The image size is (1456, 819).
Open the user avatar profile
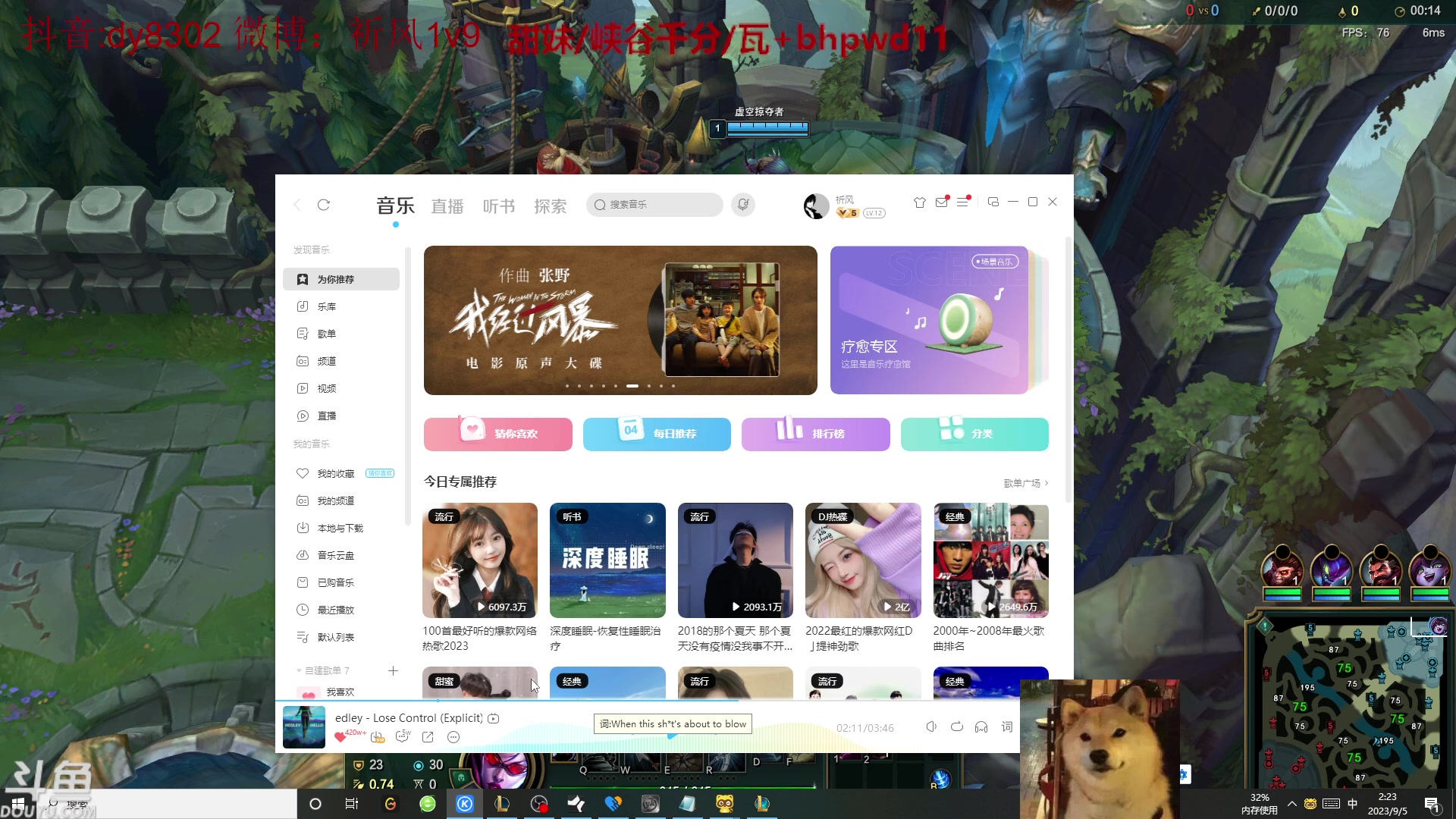(x=816, y=206)
